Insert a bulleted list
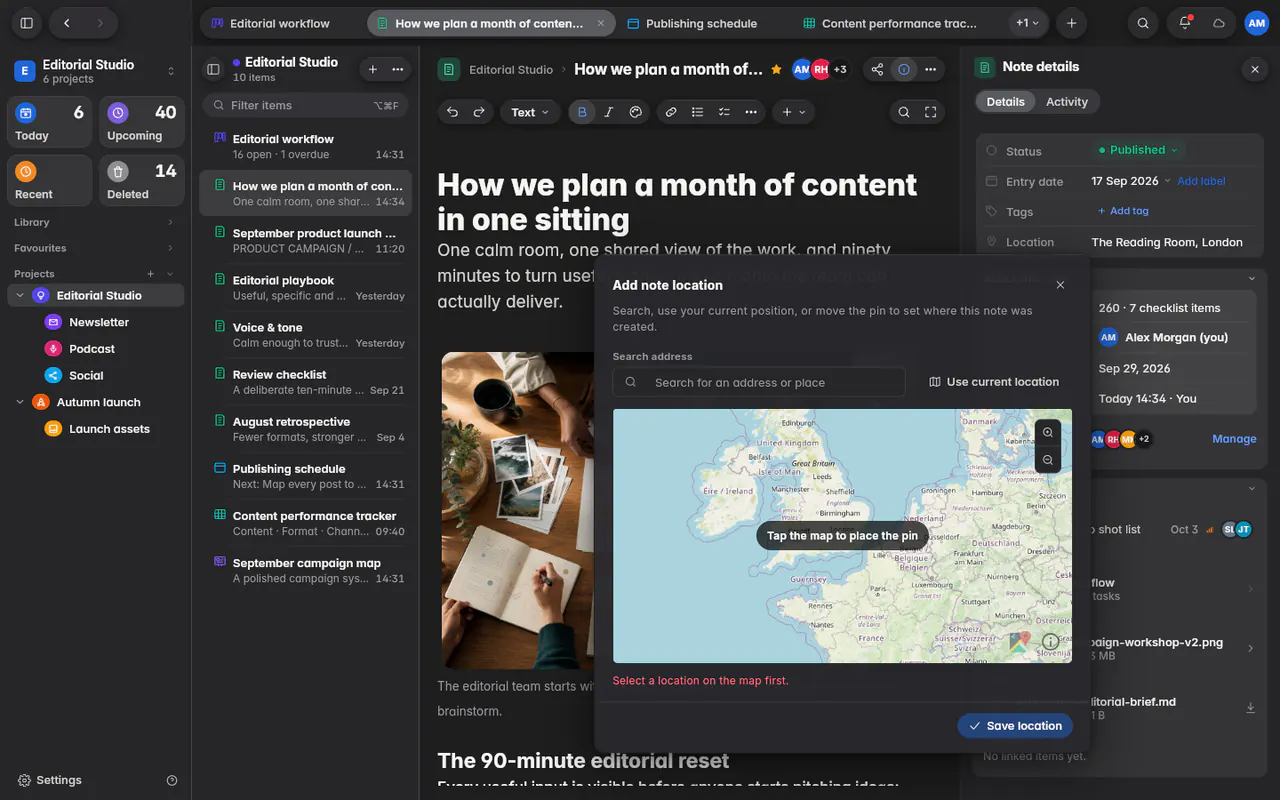Image resolution: width=1280 pixels, height=800 pixels. pos(698,112)
